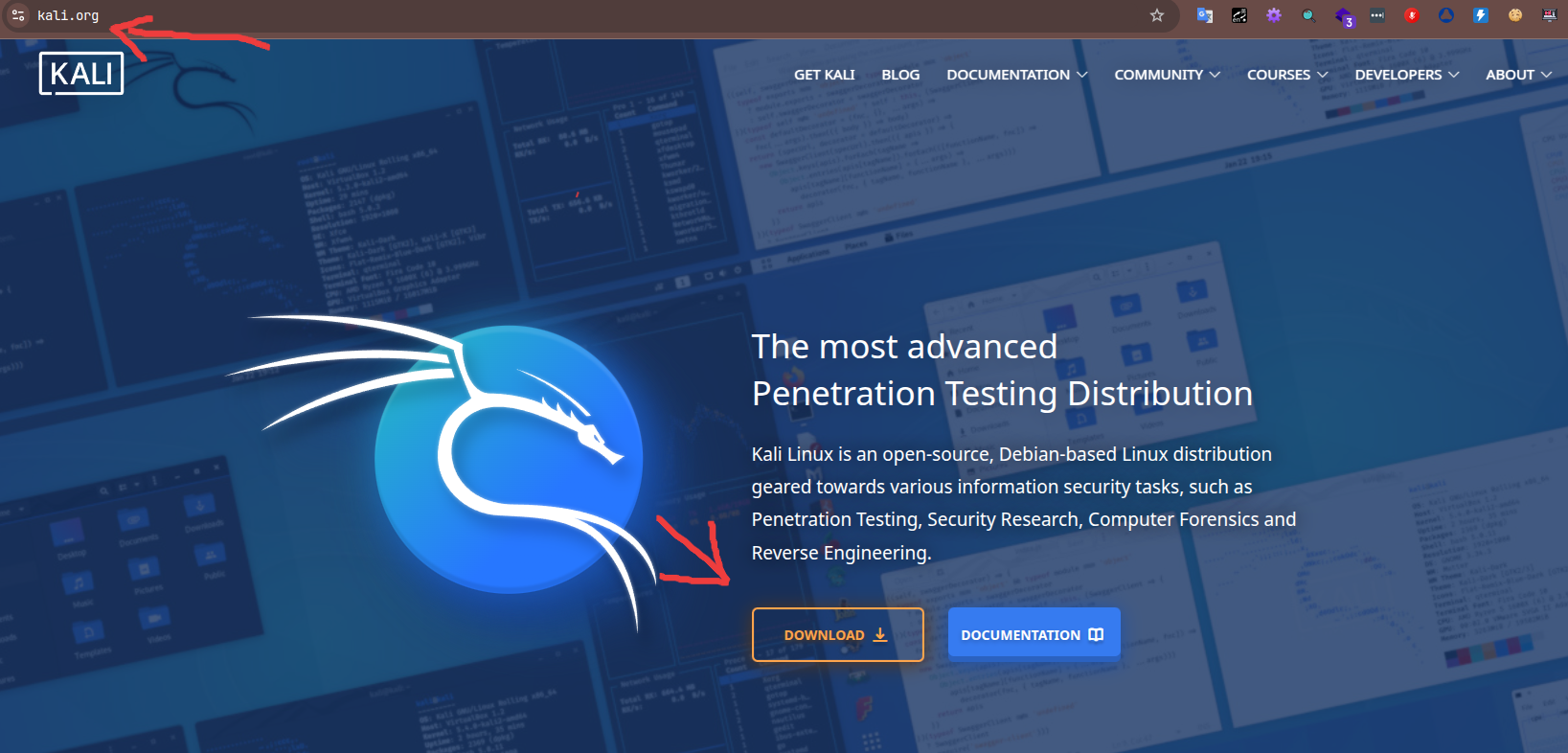Open the blue lightning bolt extension
The image size is (1568, 753).
pos(1481,15)
